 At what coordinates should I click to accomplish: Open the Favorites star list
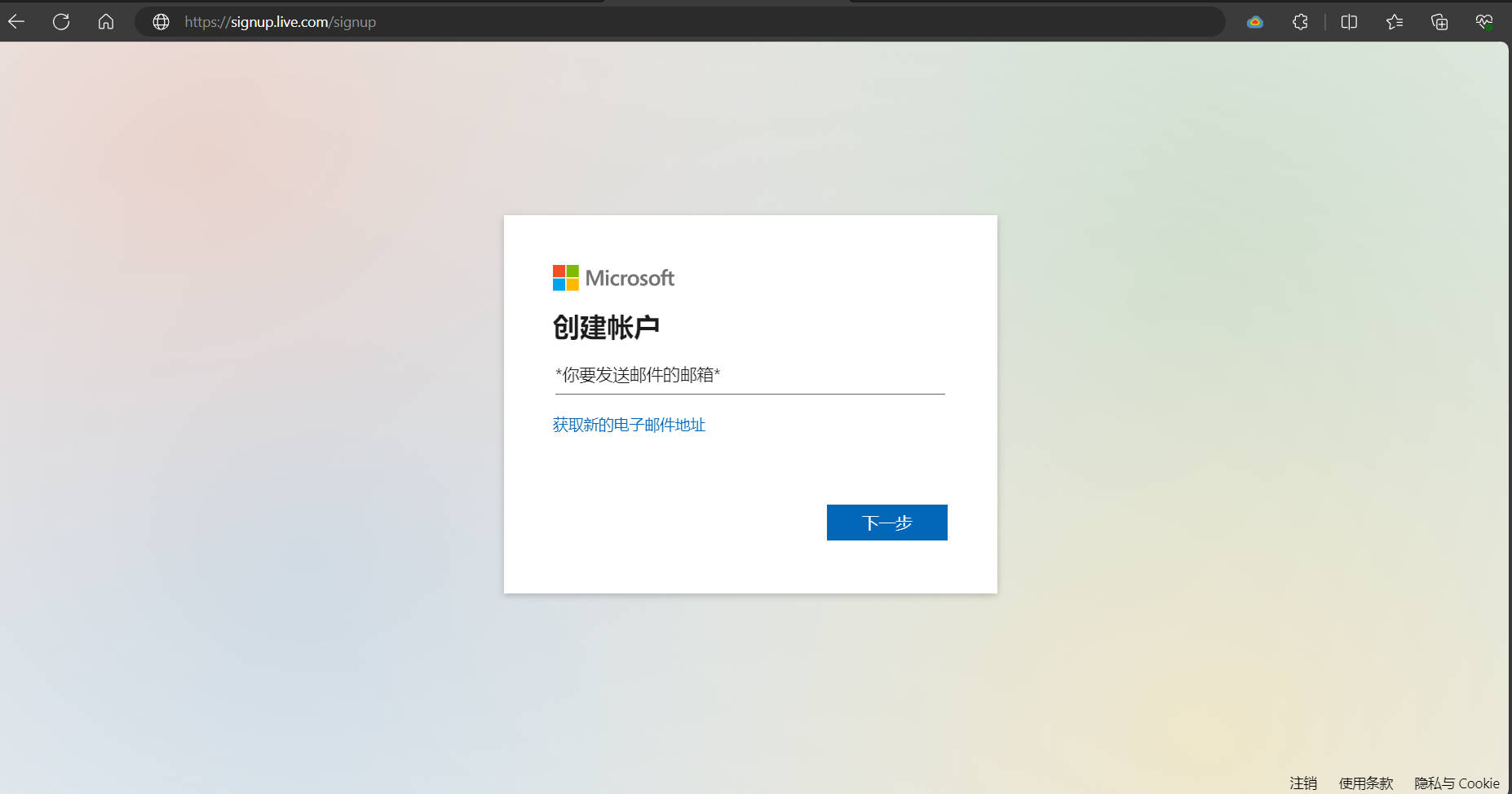point(1395,22)
